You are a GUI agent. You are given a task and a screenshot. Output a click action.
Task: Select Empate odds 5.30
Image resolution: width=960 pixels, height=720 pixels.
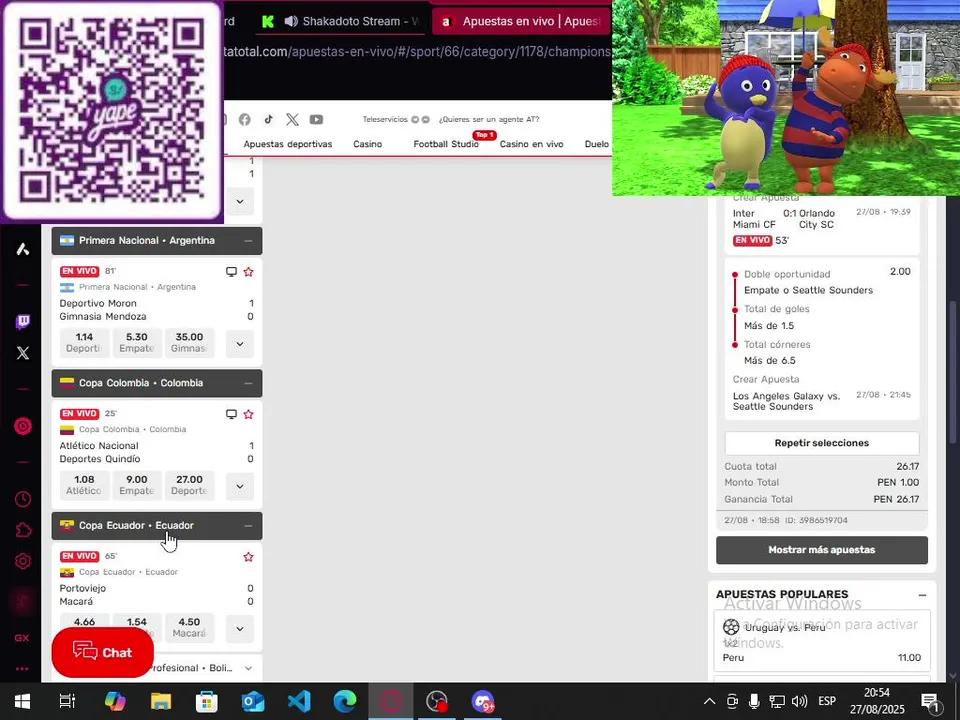137,343
